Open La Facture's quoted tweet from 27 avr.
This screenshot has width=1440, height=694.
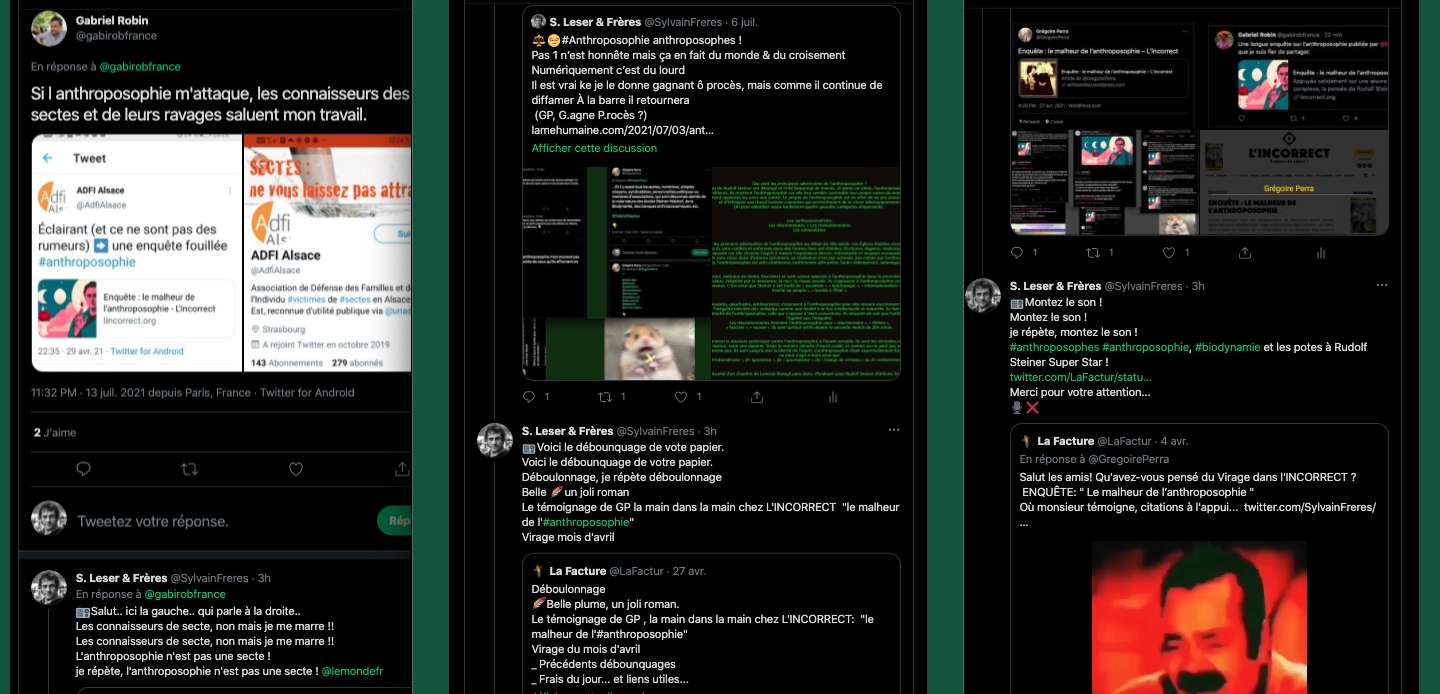(x=711, y=620)
